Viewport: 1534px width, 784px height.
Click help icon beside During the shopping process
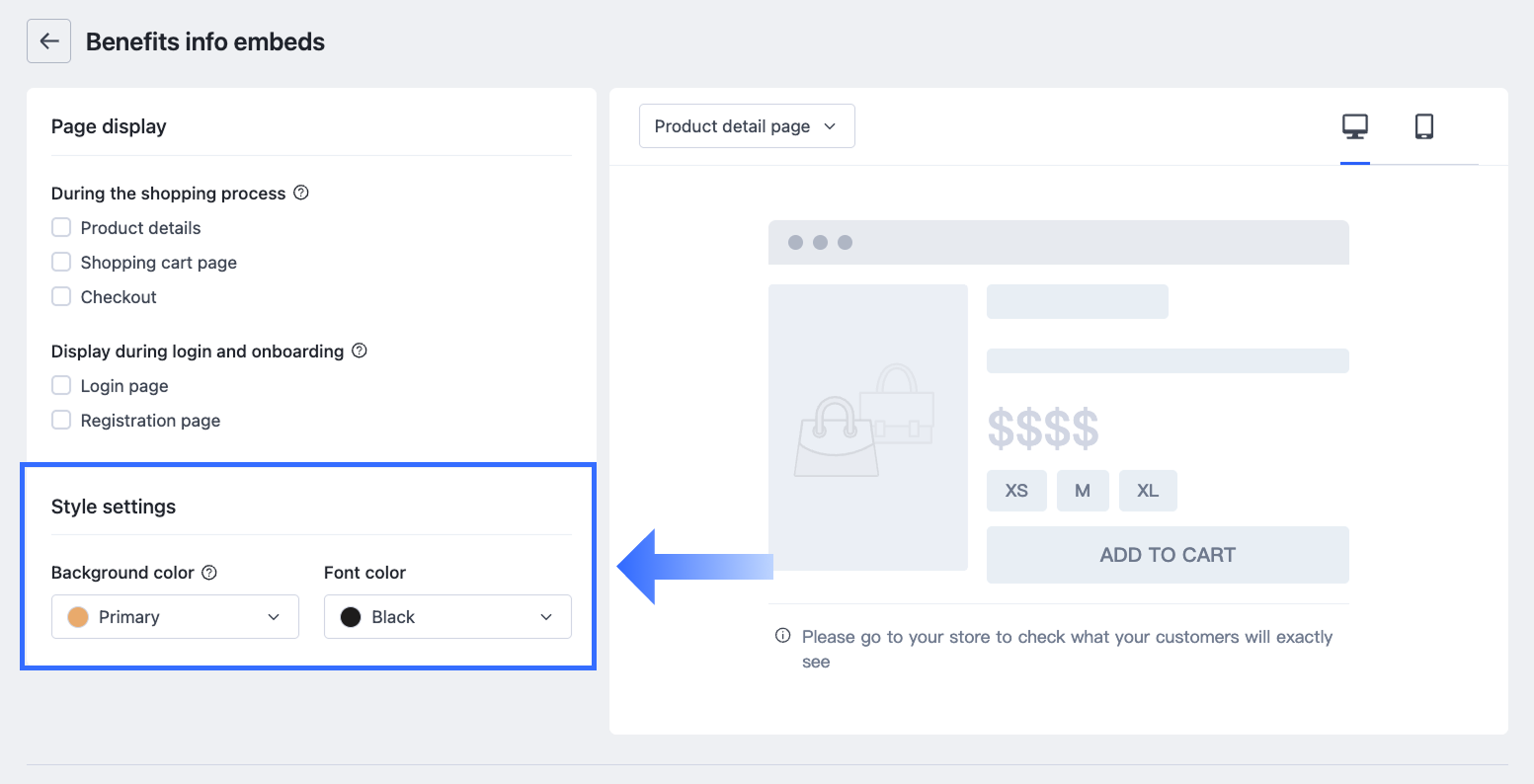(x=301, y=193)
